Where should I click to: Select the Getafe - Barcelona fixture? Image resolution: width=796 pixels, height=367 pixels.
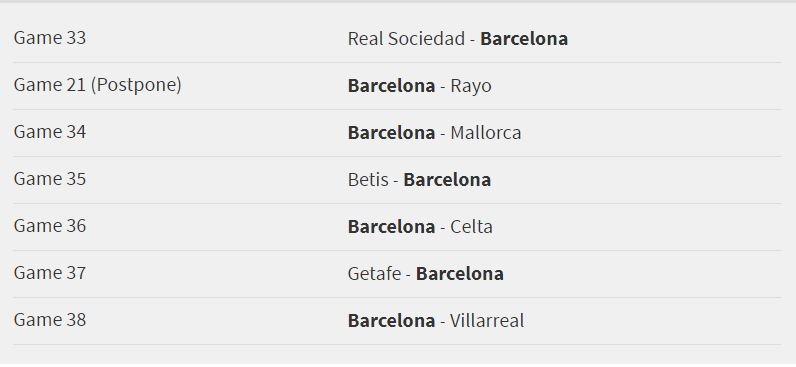click(x=426, y=274)
